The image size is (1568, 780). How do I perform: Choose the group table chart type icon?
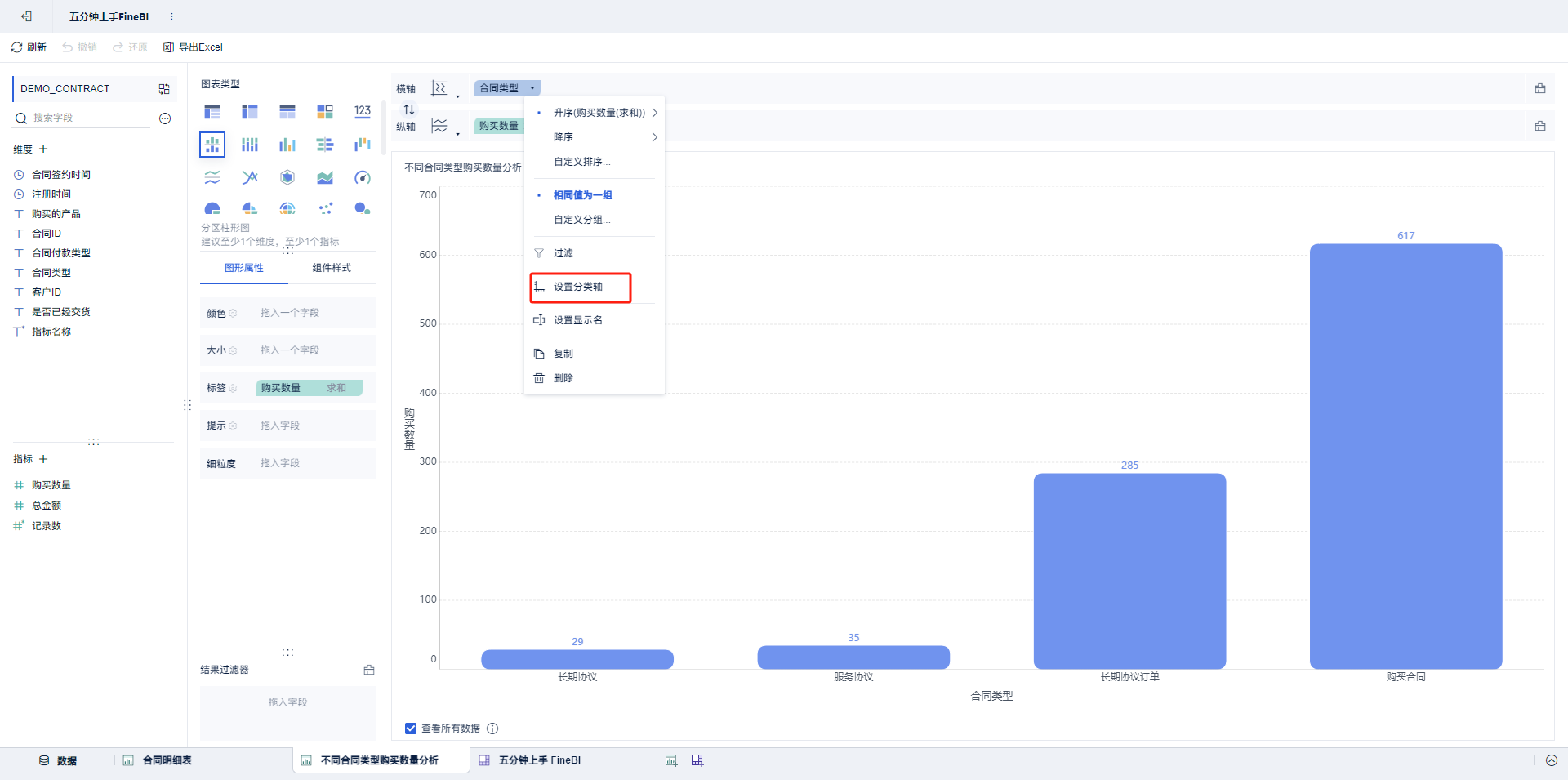tap(212, 112)
